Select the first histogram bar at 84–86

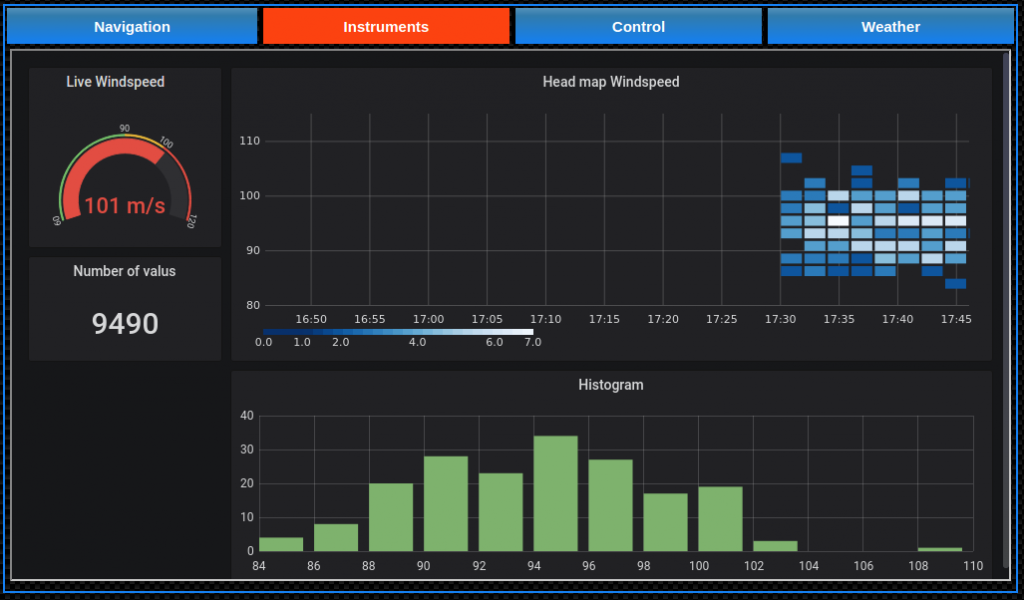click(x=281, y=544)
